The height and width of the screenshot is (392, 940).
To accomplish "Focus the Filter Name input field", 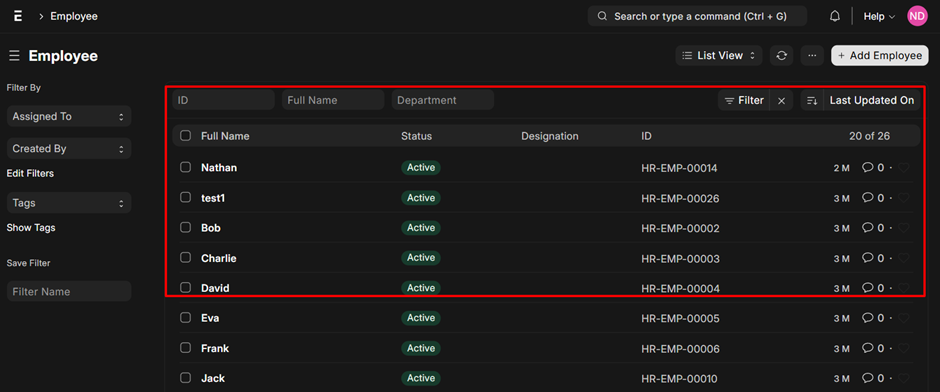I will tap(69, 291).
